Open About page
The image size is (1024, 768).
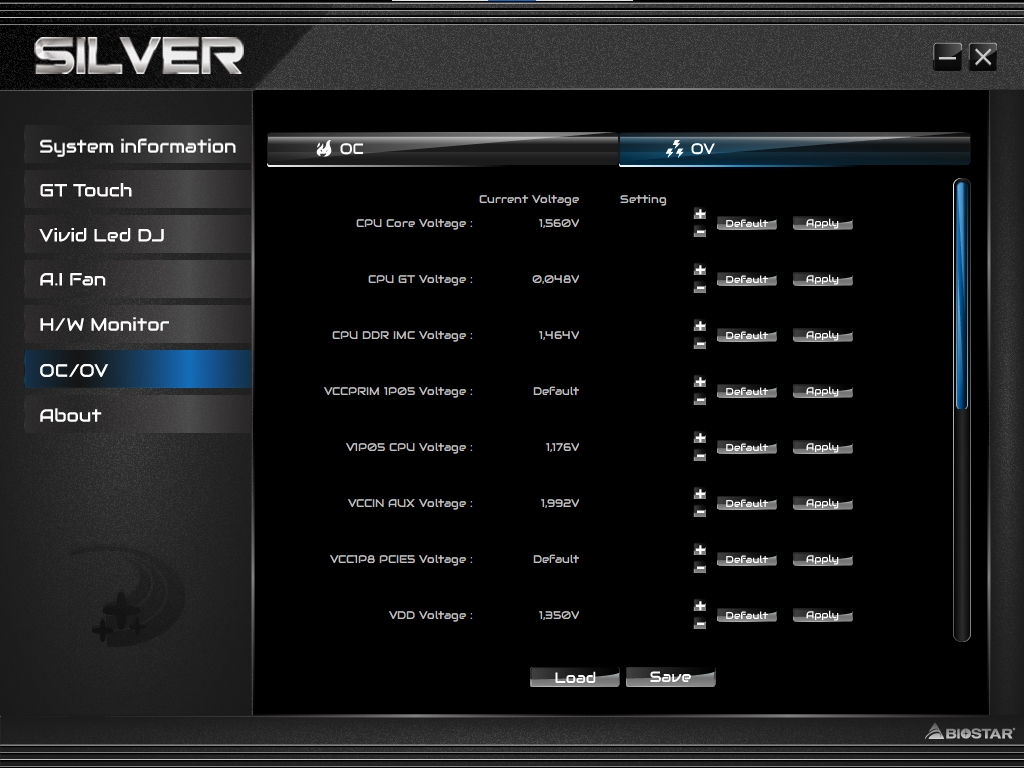(x=138, y=415)
